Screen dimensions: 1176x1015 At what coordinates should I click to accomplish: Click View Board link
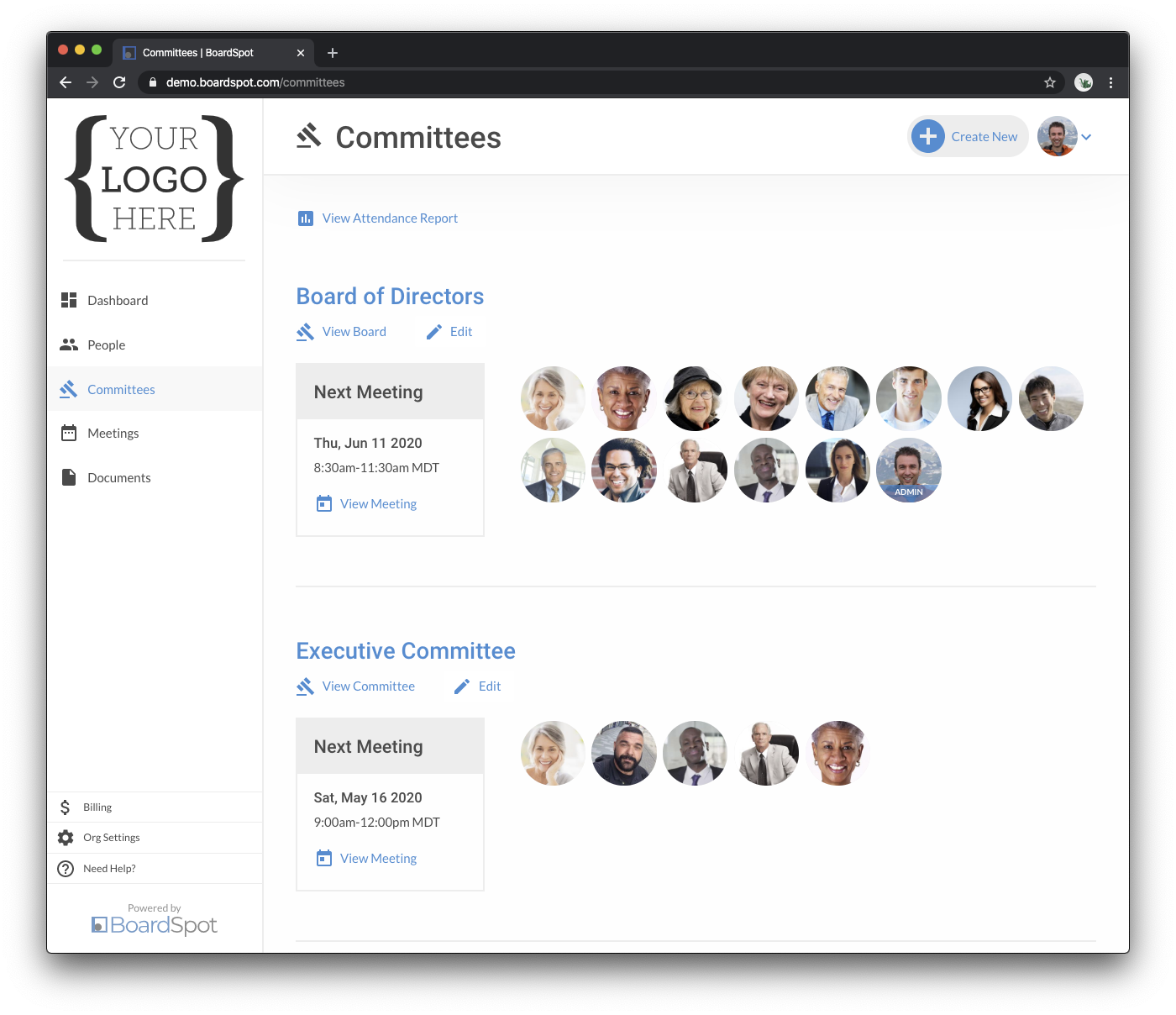[x=354, y=332]
